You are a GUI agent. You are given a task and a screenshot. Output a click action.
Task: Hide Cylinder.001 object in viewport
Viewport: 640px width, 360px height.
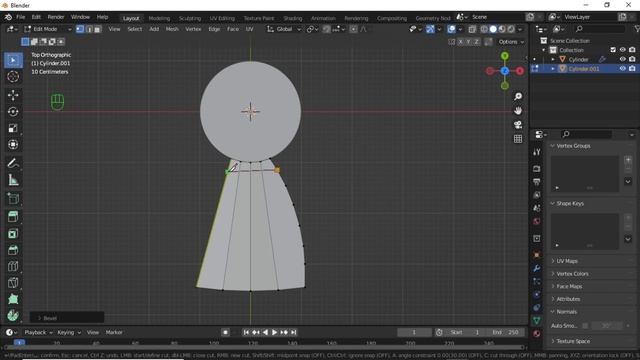[x=622, y=69]
